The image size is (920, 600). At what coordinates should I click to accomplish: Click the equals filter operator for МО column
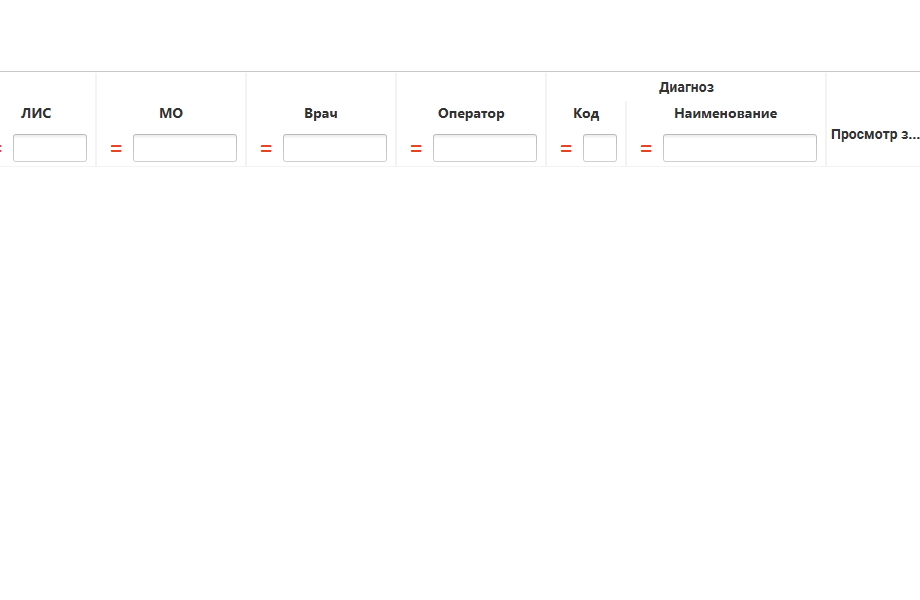116,148
